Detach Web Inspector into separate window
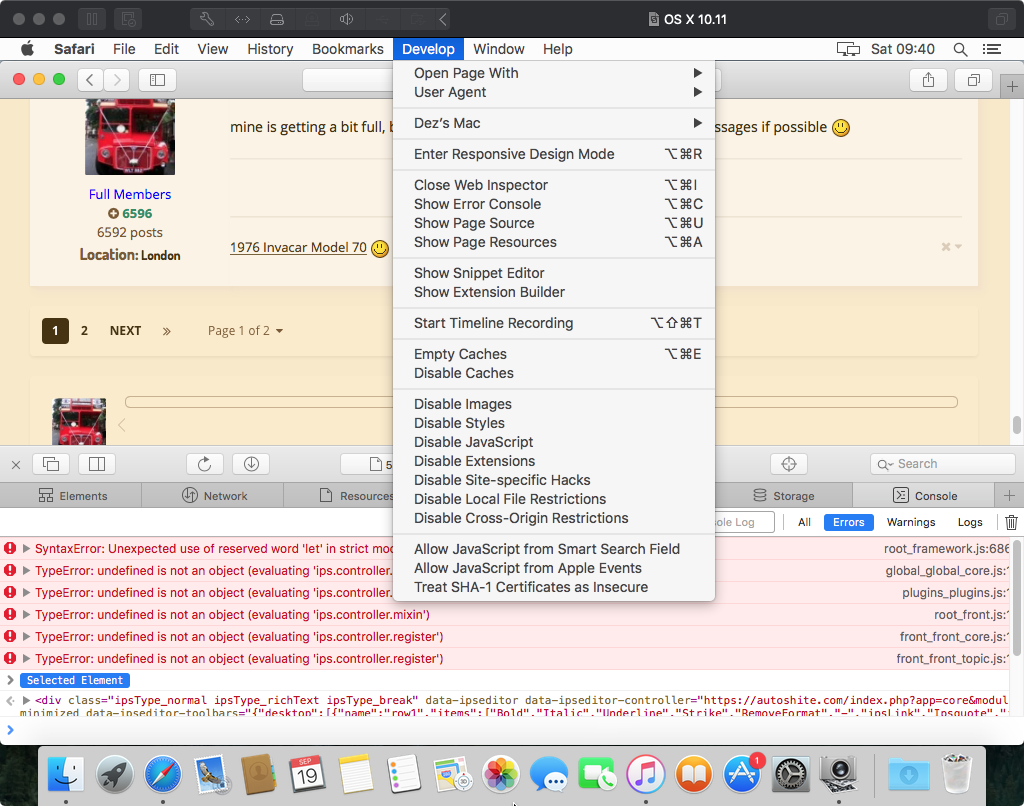Screen dimensions: 1024x806 coord(51,464)
